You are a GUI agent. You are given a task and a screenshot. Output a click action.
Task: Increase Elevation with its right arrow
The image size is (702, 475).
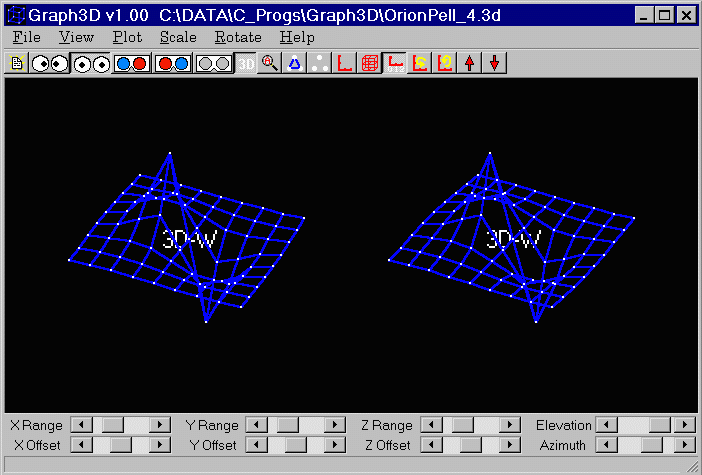click(685, 424)
